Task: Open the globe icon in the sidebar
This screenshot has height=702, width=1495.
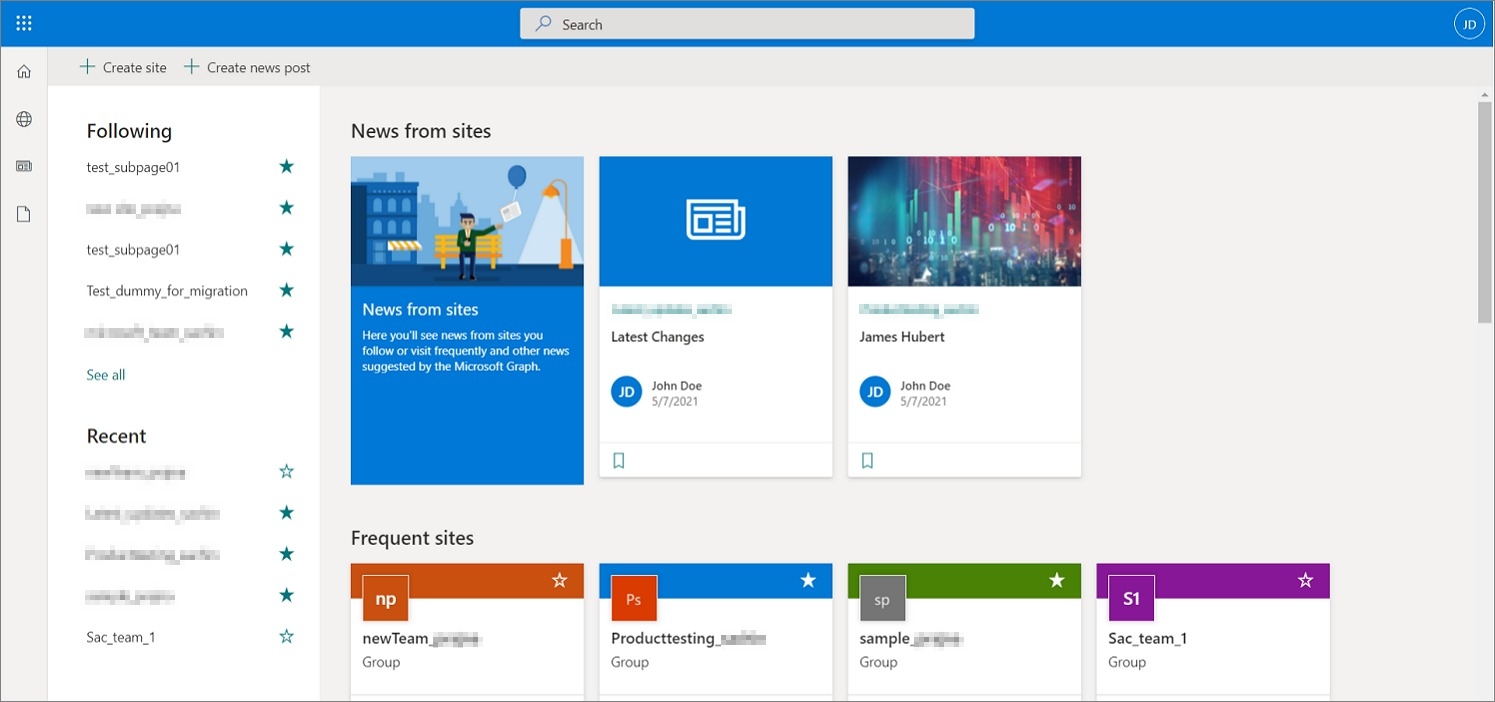Action: 23,118
